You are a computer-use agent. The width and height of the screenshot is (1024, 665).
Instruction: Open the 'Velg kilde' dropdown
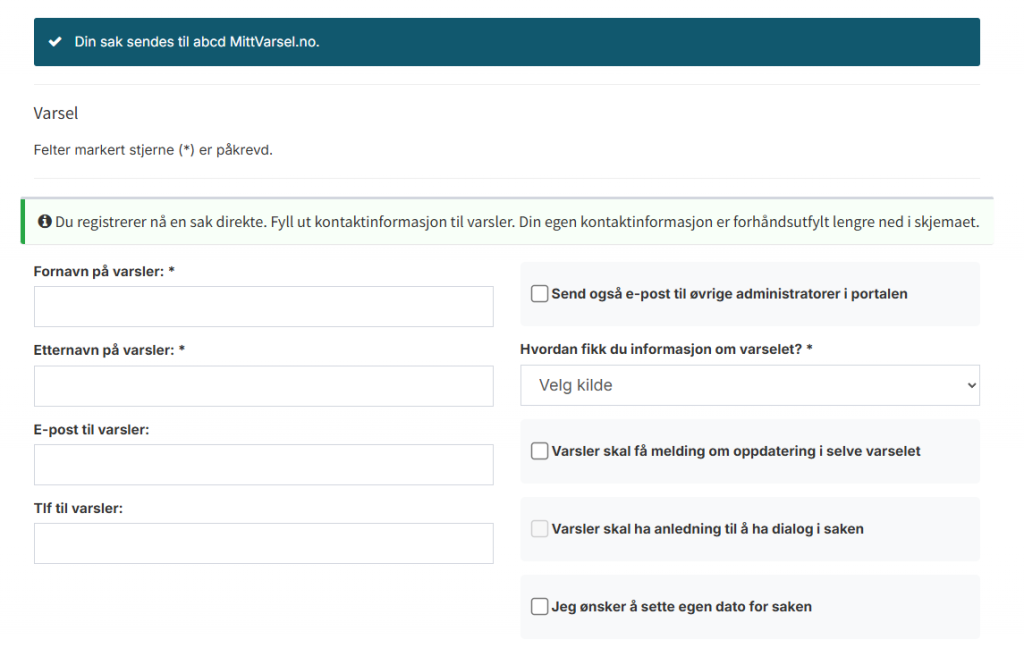pos(749,385)
